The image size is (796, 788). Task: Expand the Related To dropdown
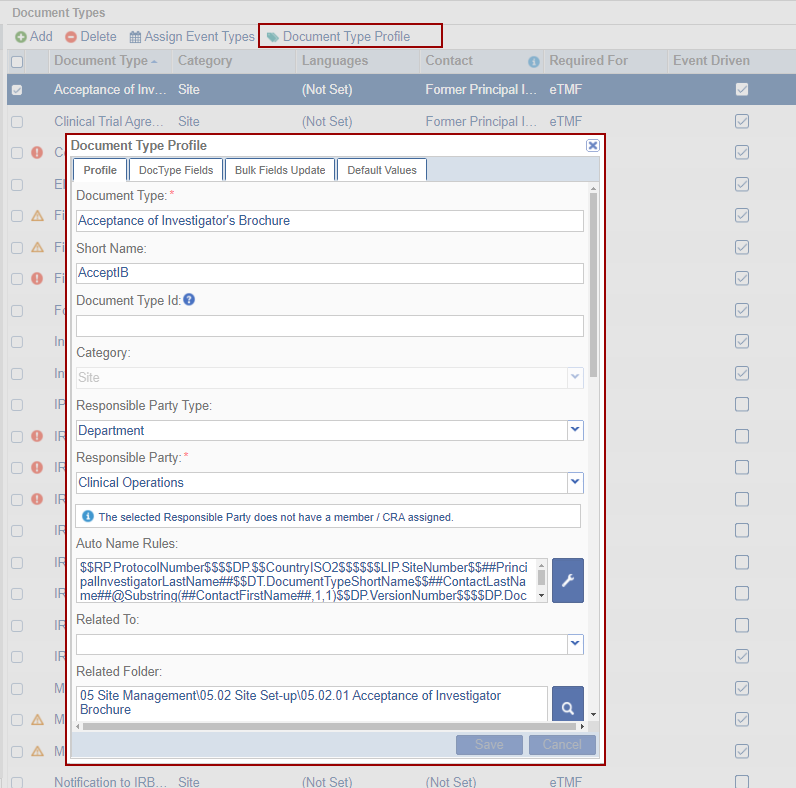[x=575, y=644]
